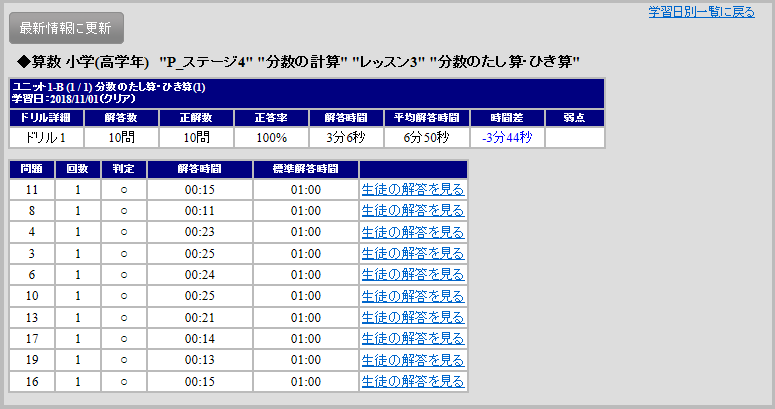Click the 00:24 answer time cell
Screen dimensions: 775x409
[x=200, y=274]
